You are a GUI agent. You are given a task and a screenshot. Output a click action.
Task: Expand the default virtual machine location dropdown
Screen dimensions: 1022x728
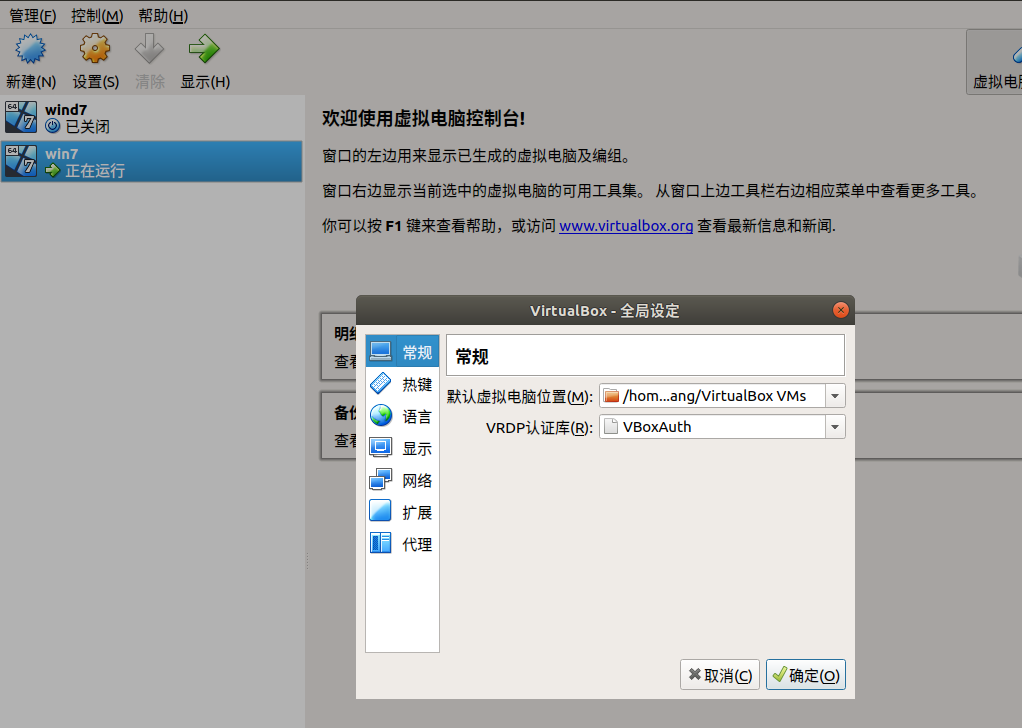point(834,395)
